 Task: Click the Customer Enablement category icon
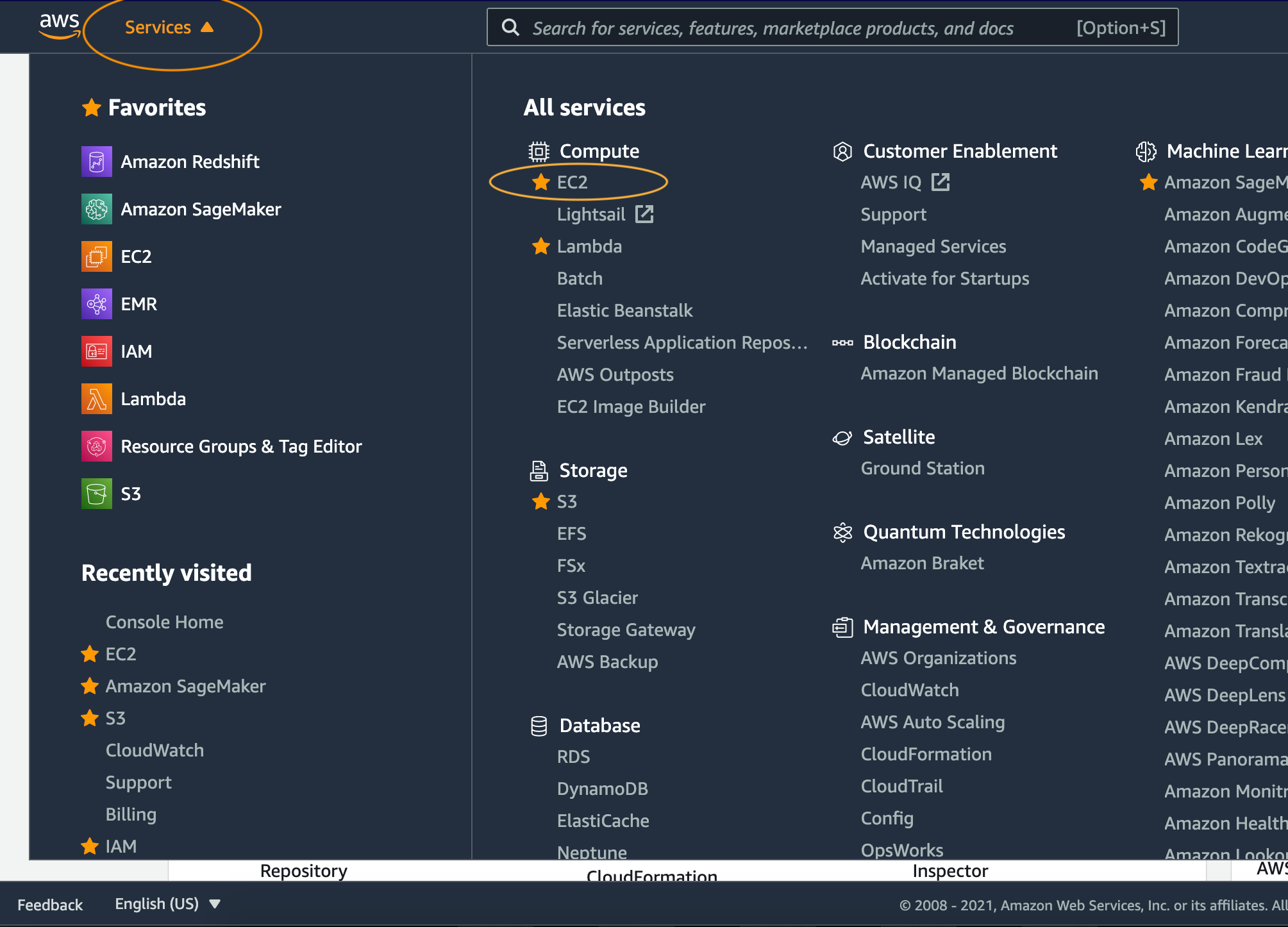click(842, 151)
